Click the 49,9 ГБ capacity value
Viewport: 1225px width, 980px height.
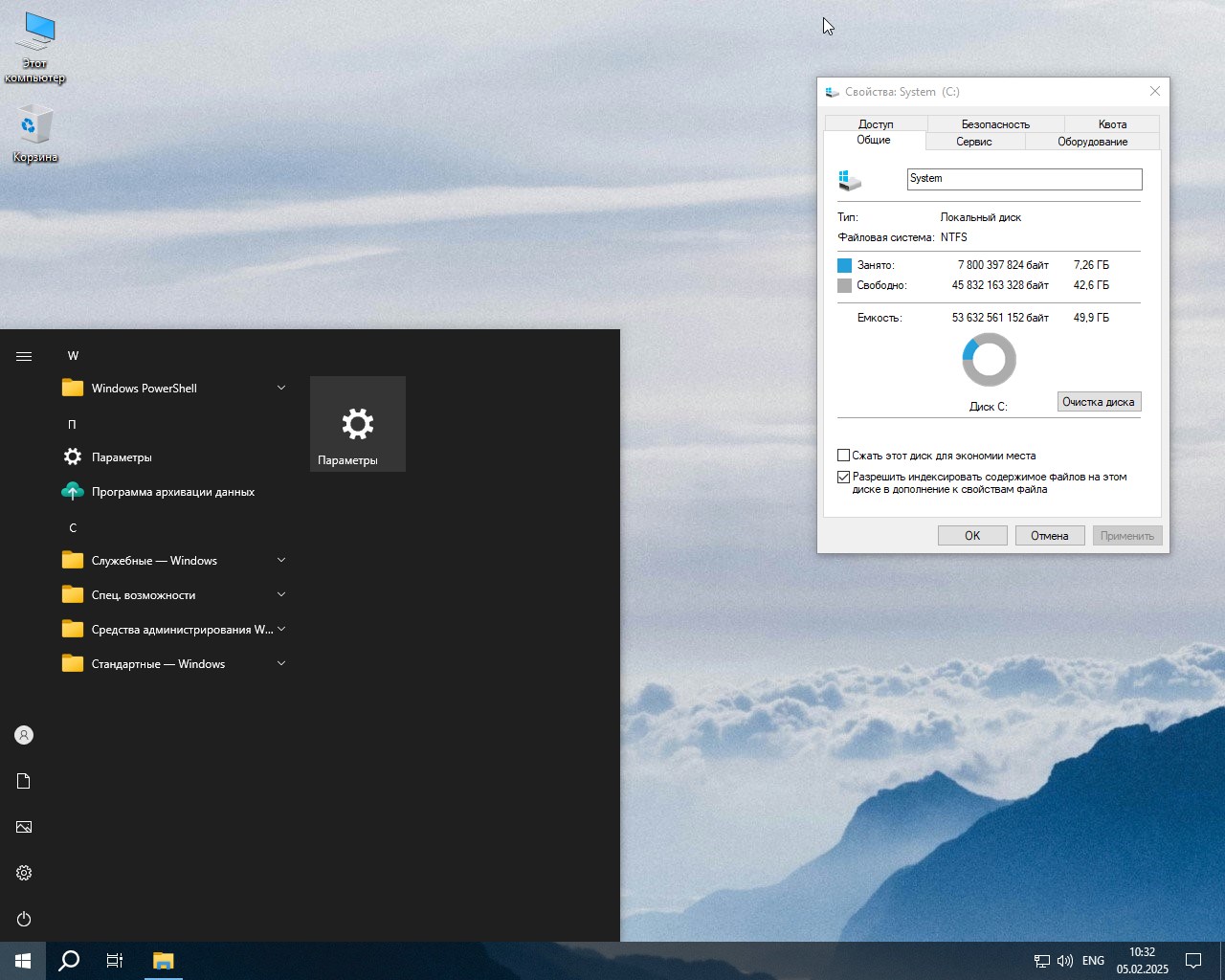pyautogui.click(x=1091, y=318)
